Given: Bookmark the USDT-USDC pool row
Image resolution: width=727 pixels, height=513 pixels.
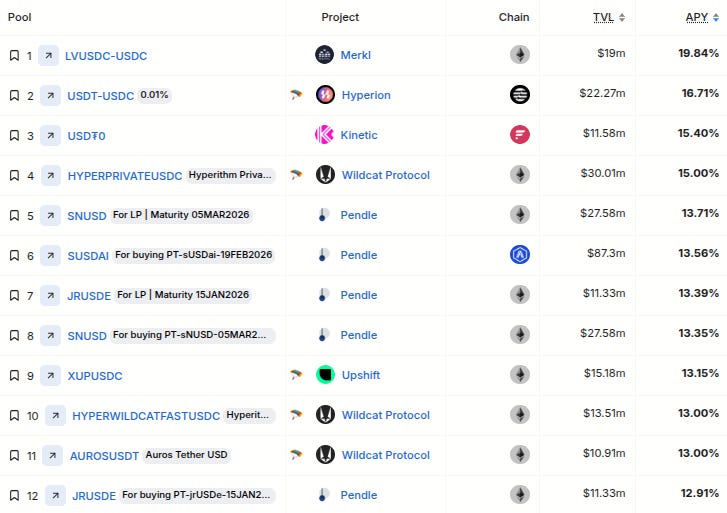Looking at the screenshot, I should coord(14,96).
